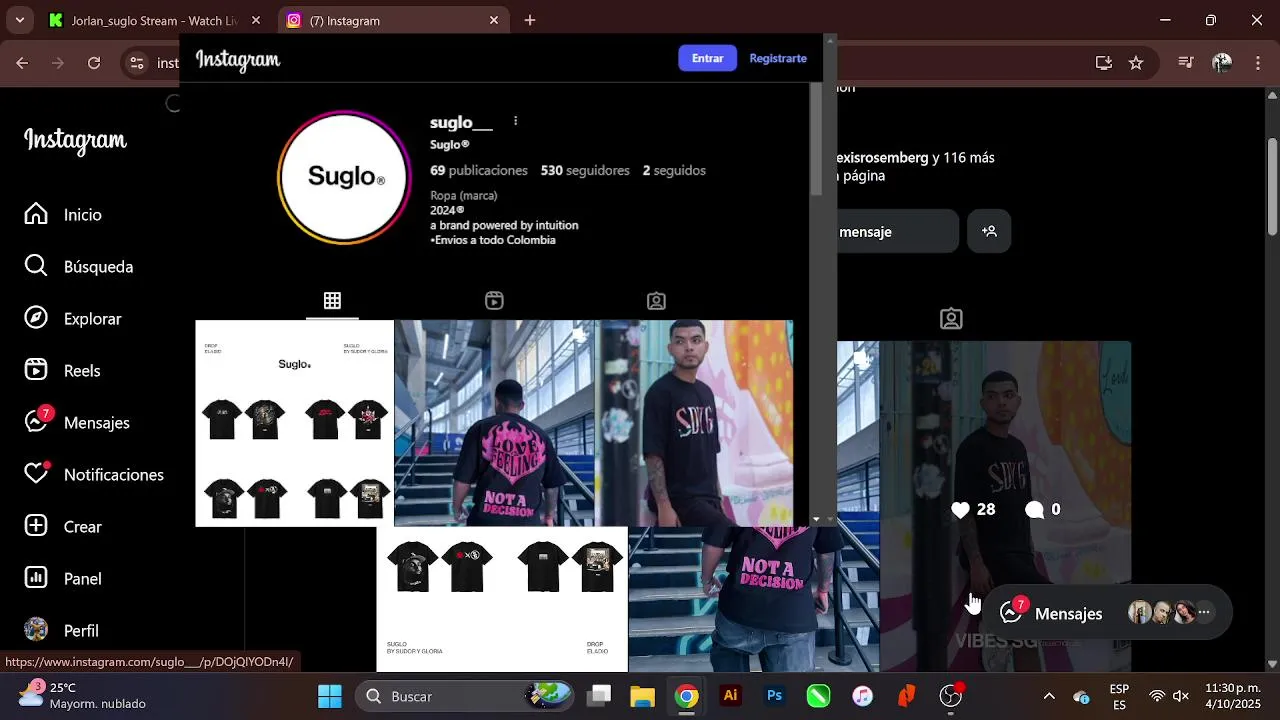Open the Windows Start menu

[330, 696]
